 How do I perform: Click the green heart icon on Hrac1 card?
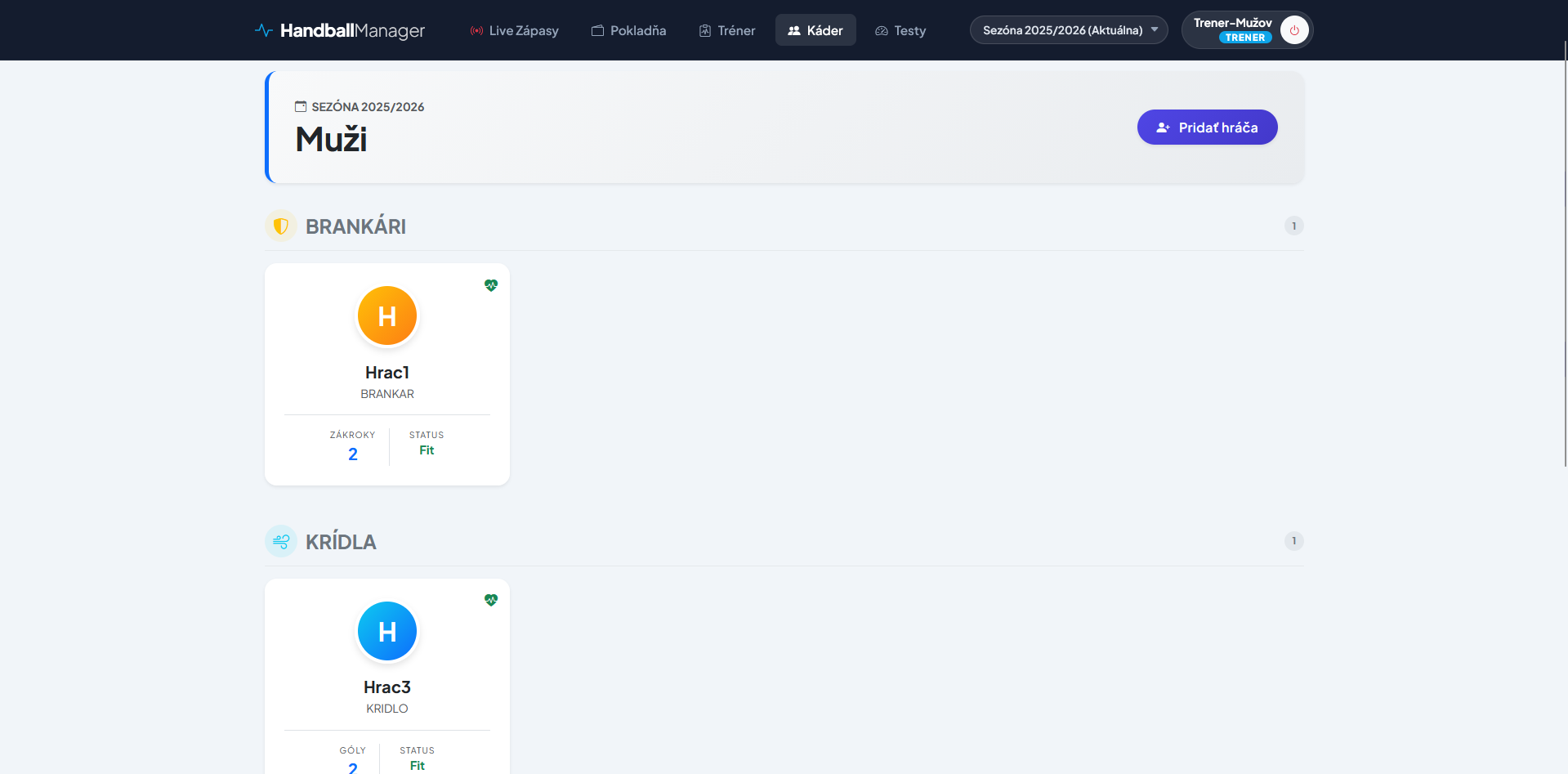point(490,285)
